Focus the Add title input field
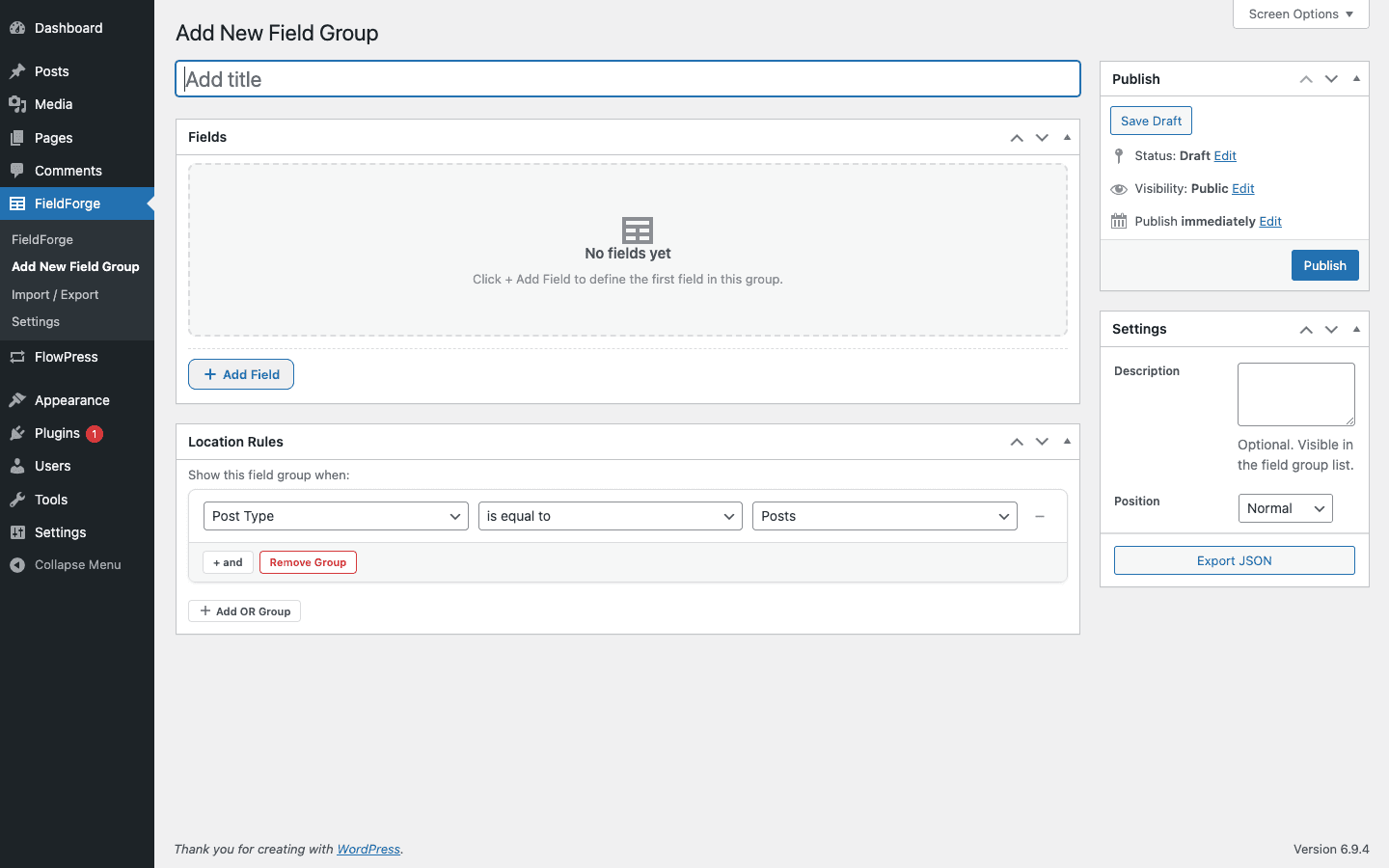Screen dimensions: 1389x868 pyautogui.click(x=628, y=79)
